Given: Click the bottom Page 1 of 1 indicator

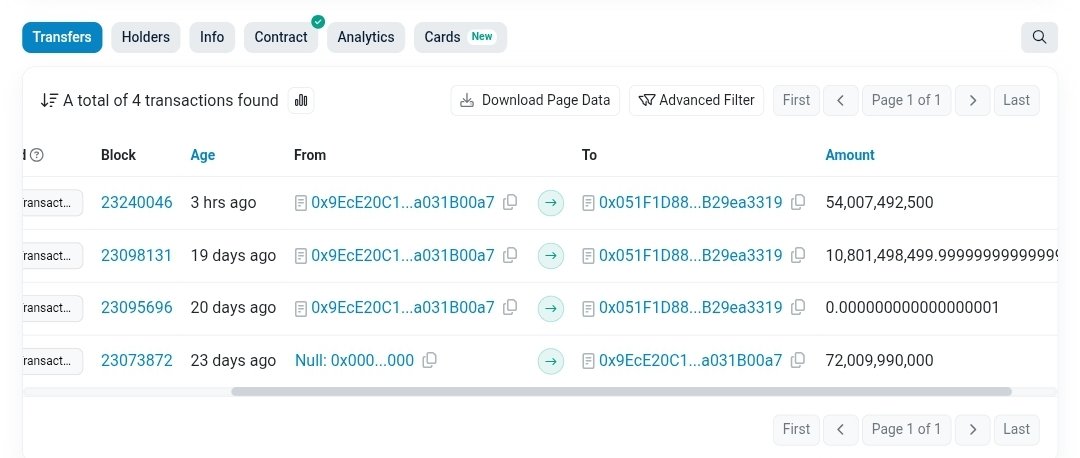Looking at the screenshot, I should coord(906,429).
